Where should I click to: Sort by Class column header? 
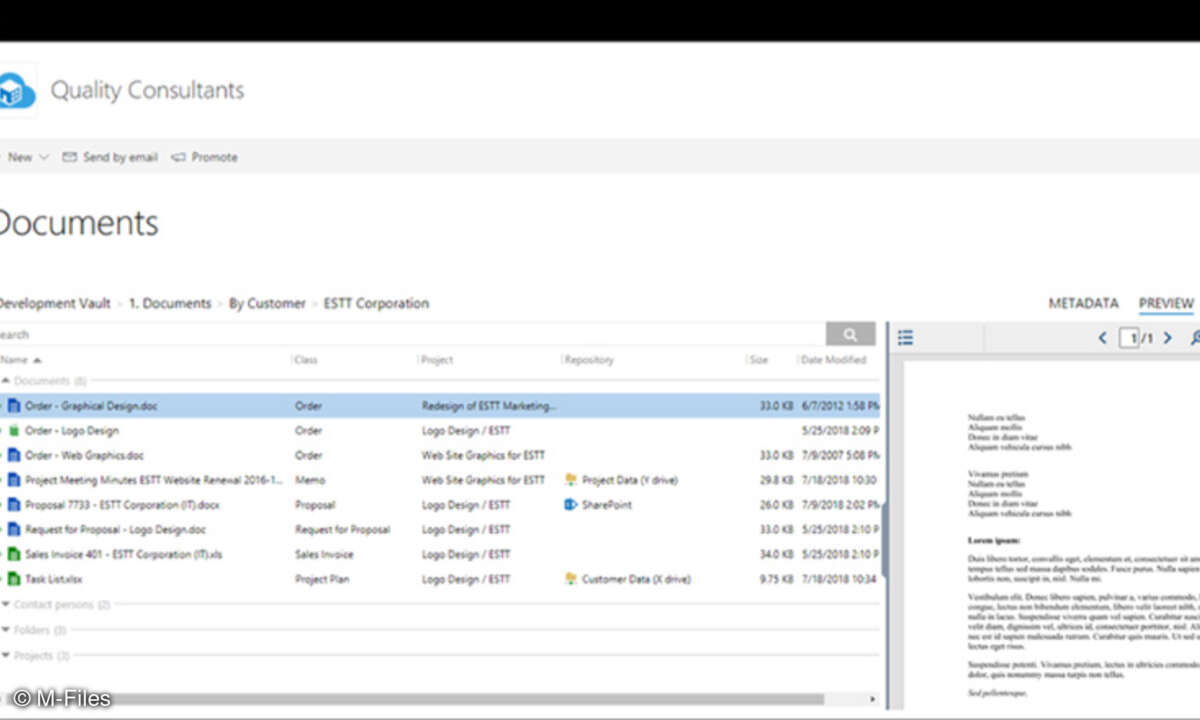click(x=306, y=360)
